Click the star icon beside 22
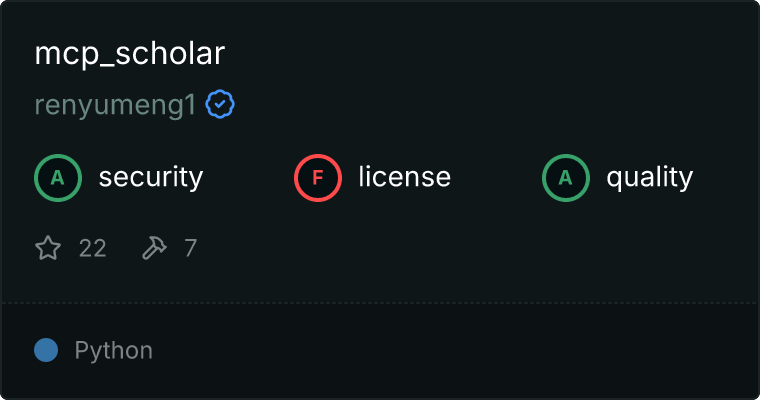 coord(48,248)
